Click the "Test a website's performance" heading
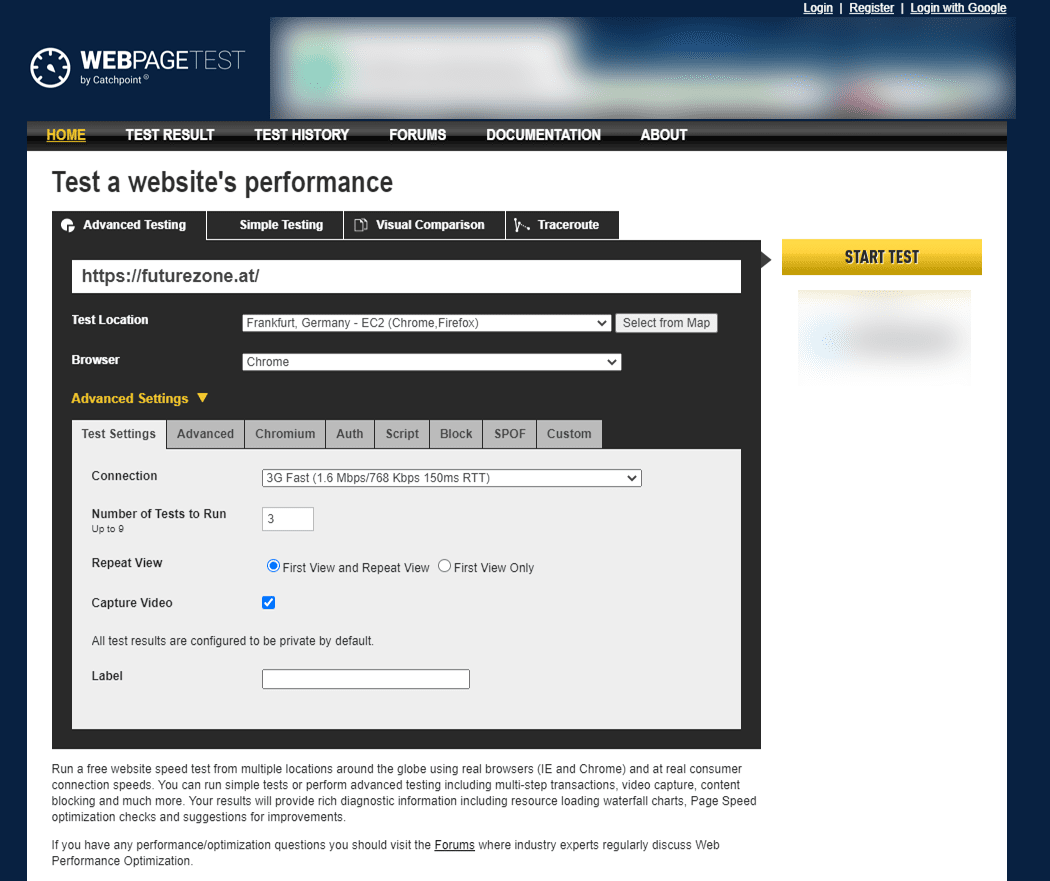 tap(222, 183)
